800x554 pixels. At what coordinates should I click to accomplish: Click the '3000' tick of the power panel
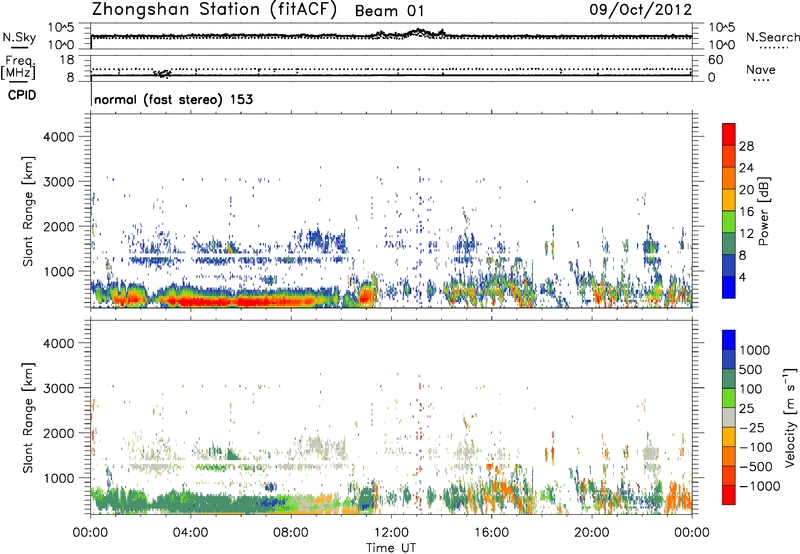tap(58, 182)
